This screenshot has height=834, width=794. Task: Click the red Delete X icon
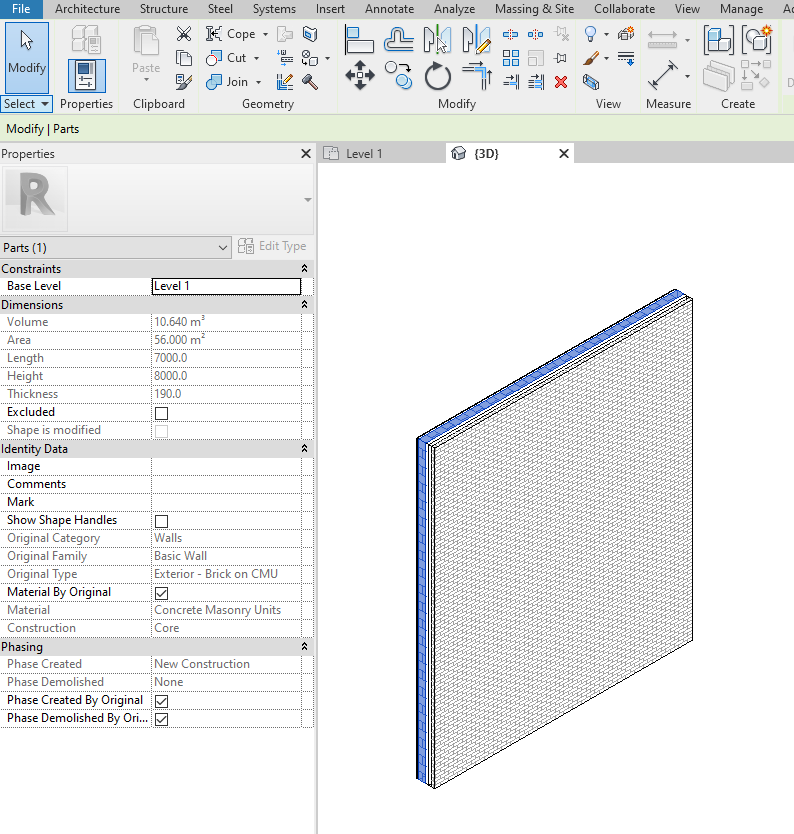tap(561, 82)
